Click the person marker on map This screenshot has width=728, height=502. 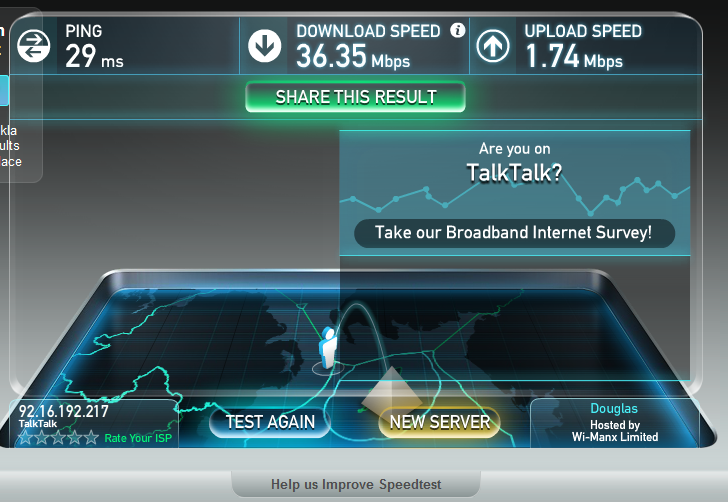[x=328, y=348]
